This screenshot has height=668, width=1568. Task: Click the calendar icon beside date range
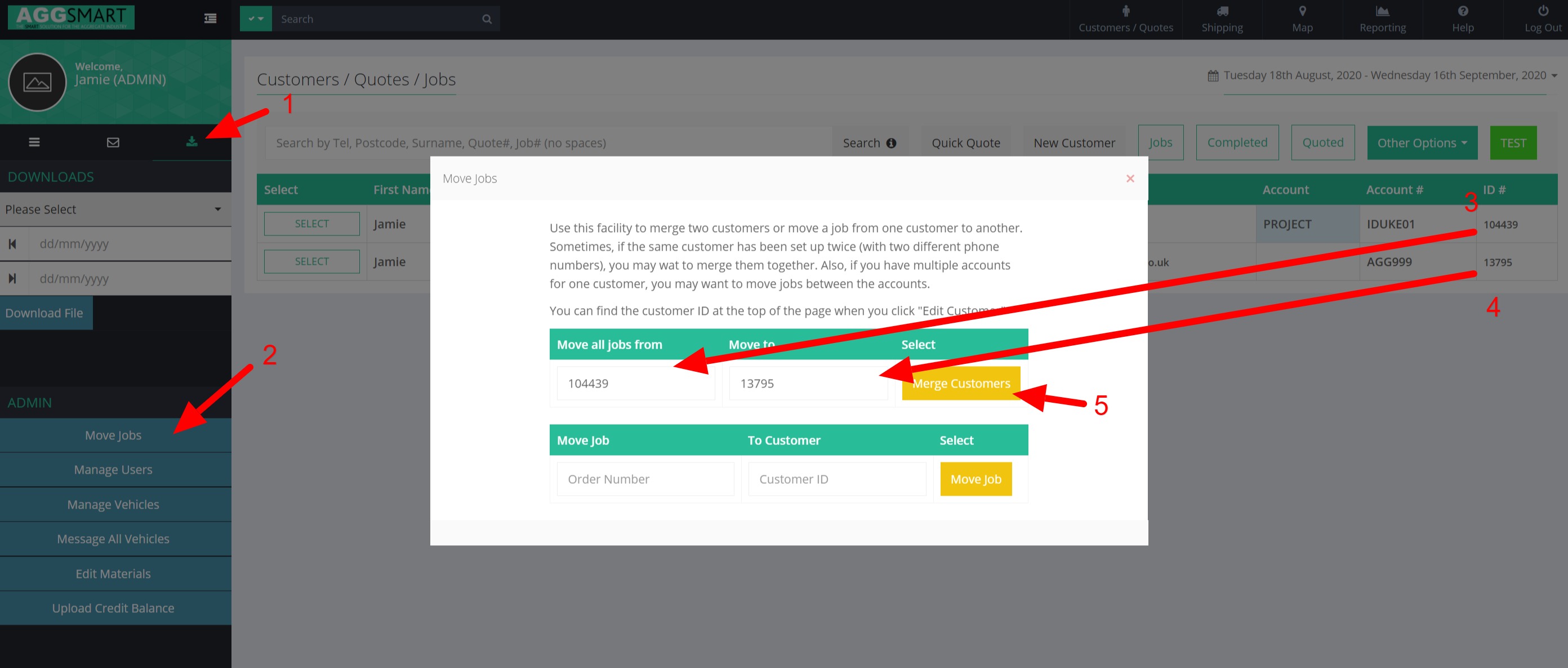coord(1213,75)
